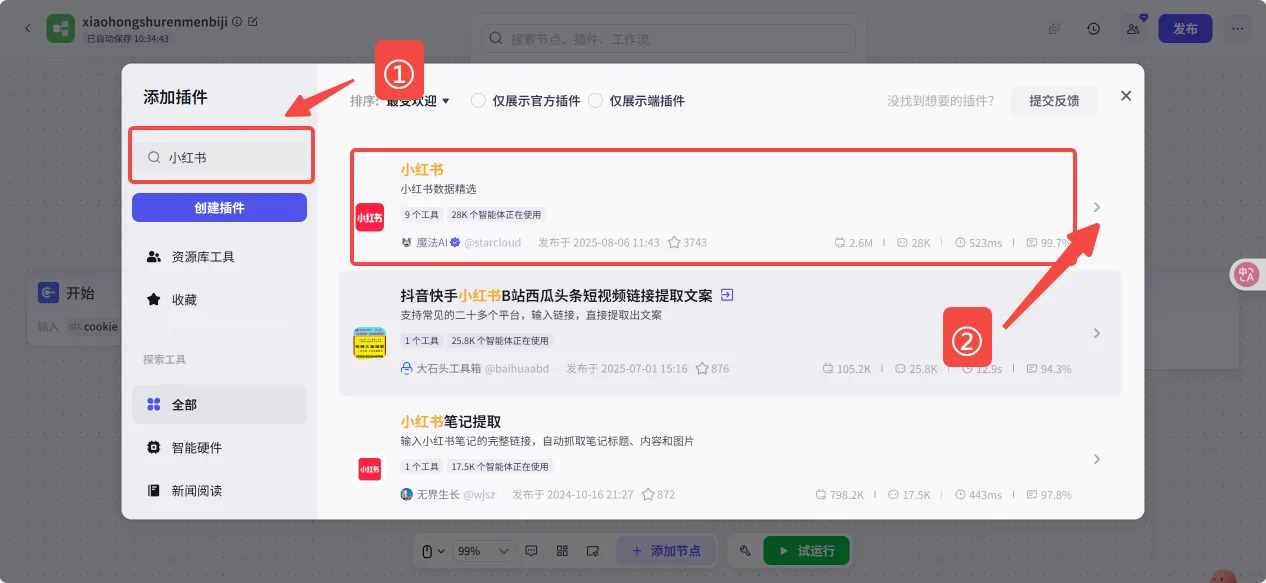Click the 523ms response time value
Image resolution: width=1266 pixels, height=583 pixels.
[x=985, y=243]
